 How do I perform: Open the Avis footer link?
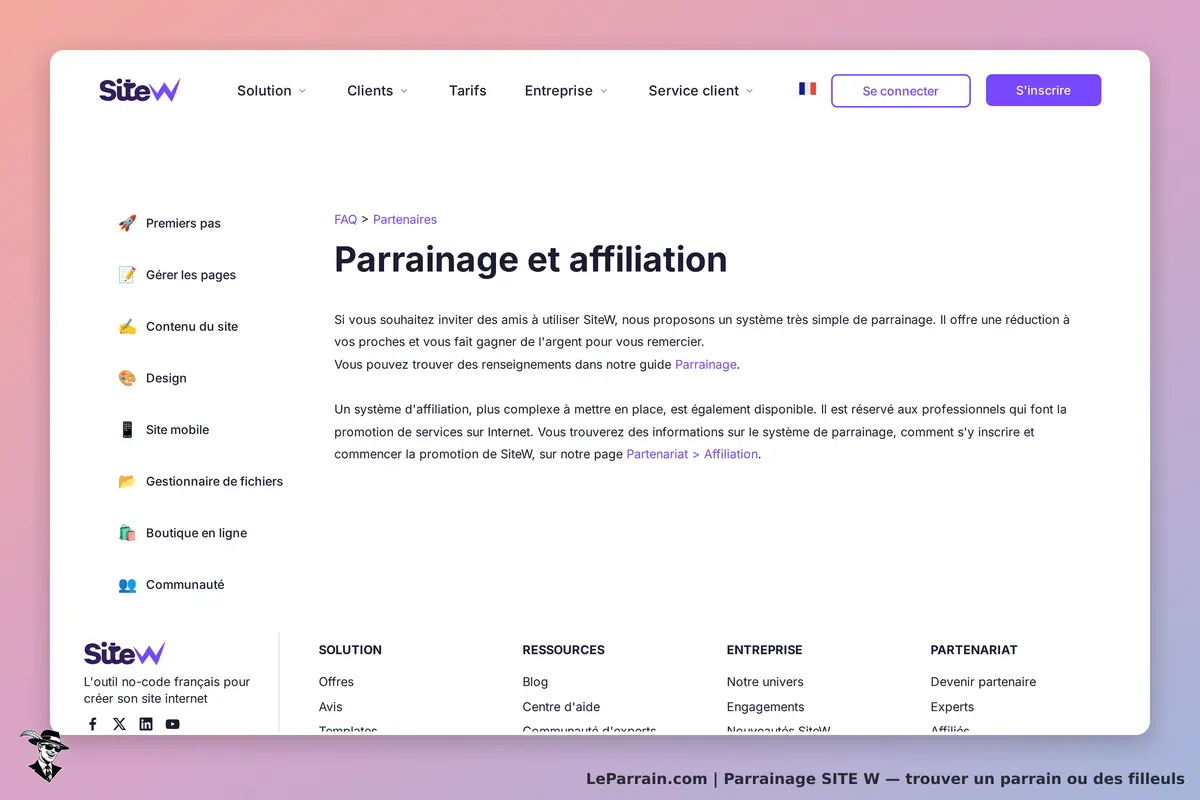click(331, 707)
